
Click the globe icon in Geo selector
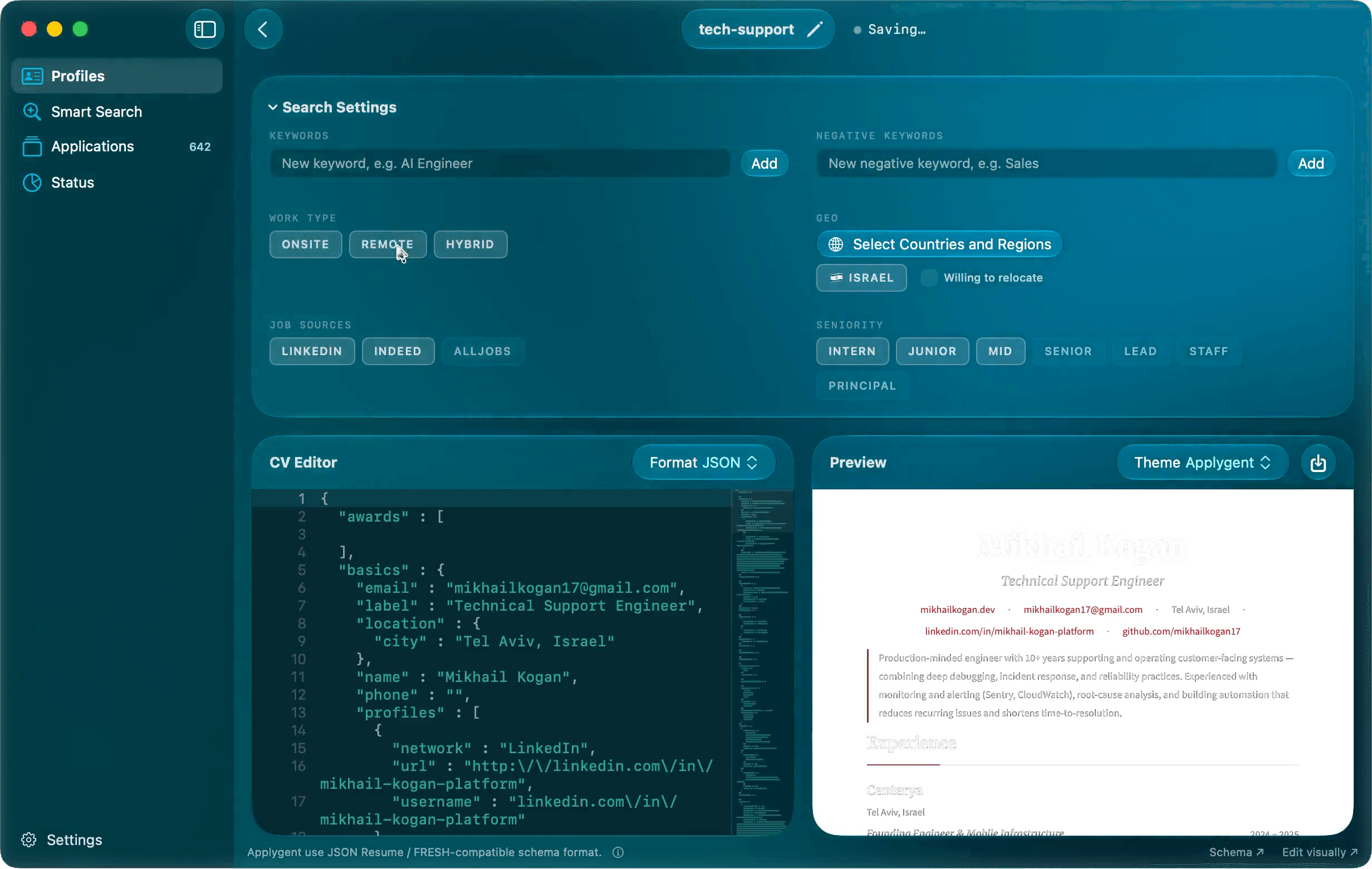coord(835,244)
